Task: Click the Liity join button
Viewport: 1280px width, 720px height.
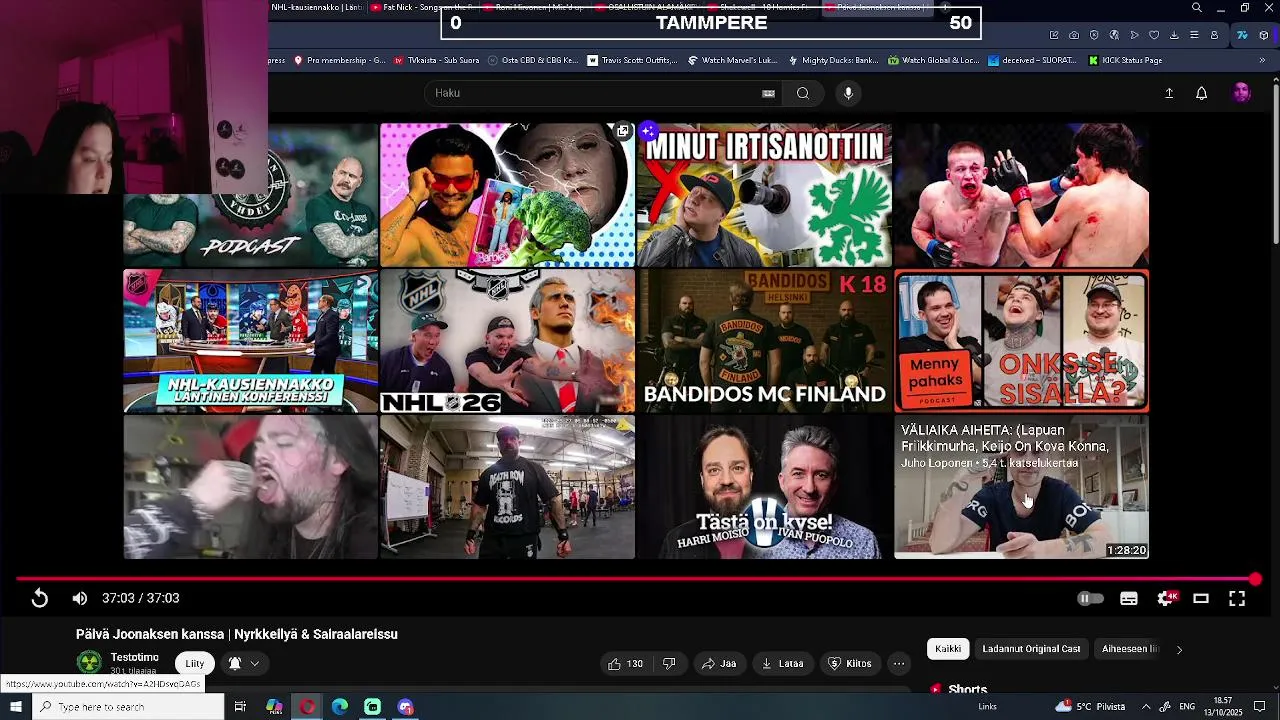Action: 195,663
